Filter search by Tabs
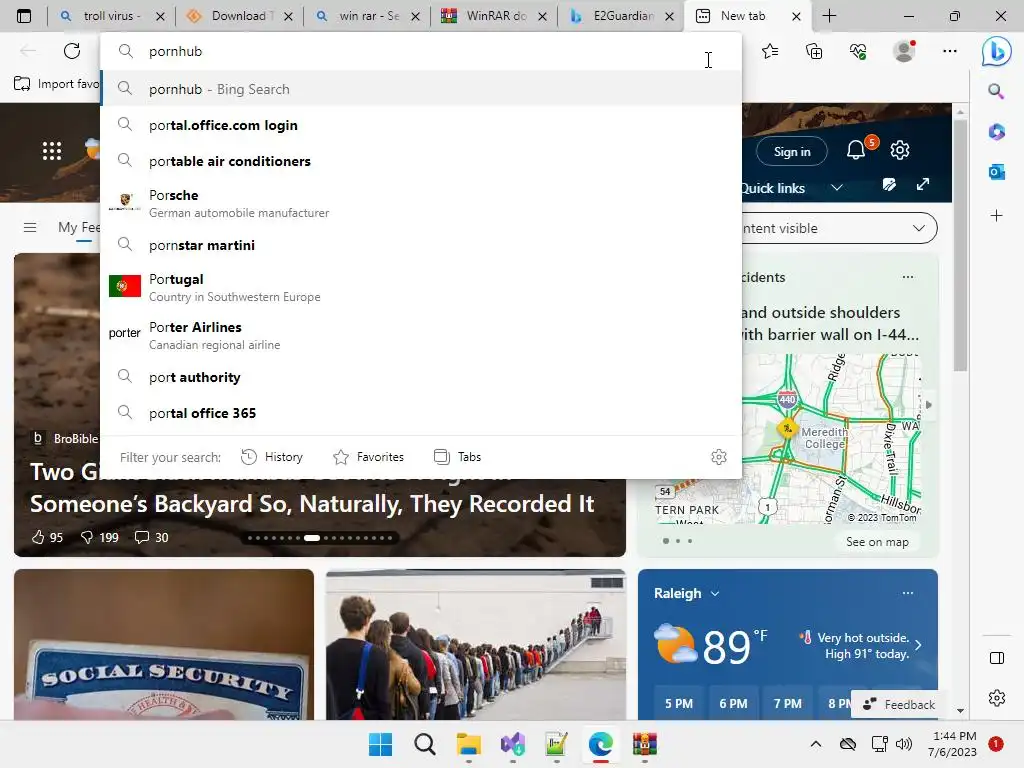Viewport: 1024px width, 768px height. [x=457, y=457]
